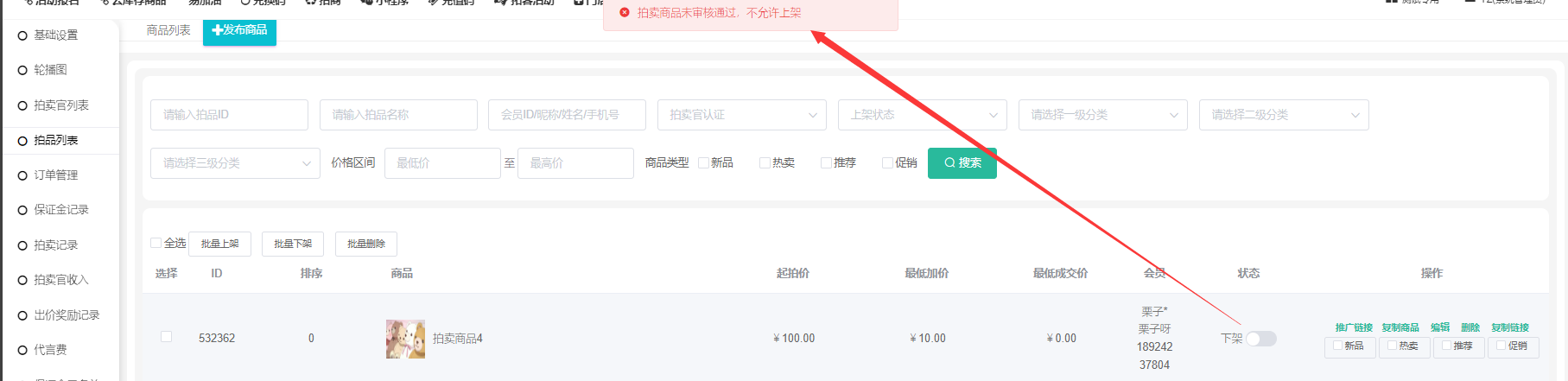Focus the 最低价 price field
Viewport: 1568px width, 381px height.
click(442, 163)
